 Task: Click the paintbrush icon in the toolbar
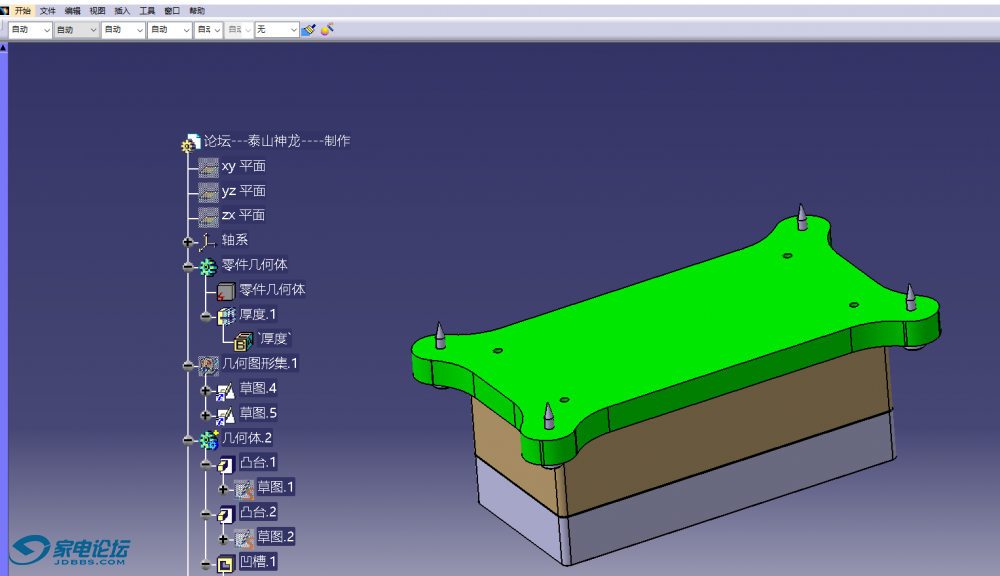pyautogui.click(x=309, y=30)
